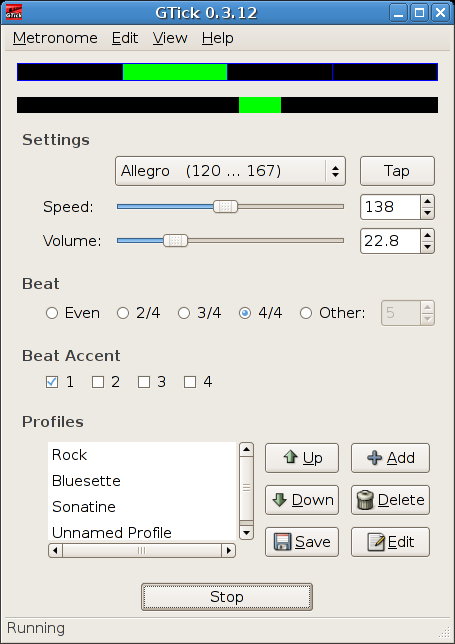Move profile down with Down arrow button
Image resolution: width=455 pixels, height=644 pixels.
pyautogui.click(x=302, y=500)
